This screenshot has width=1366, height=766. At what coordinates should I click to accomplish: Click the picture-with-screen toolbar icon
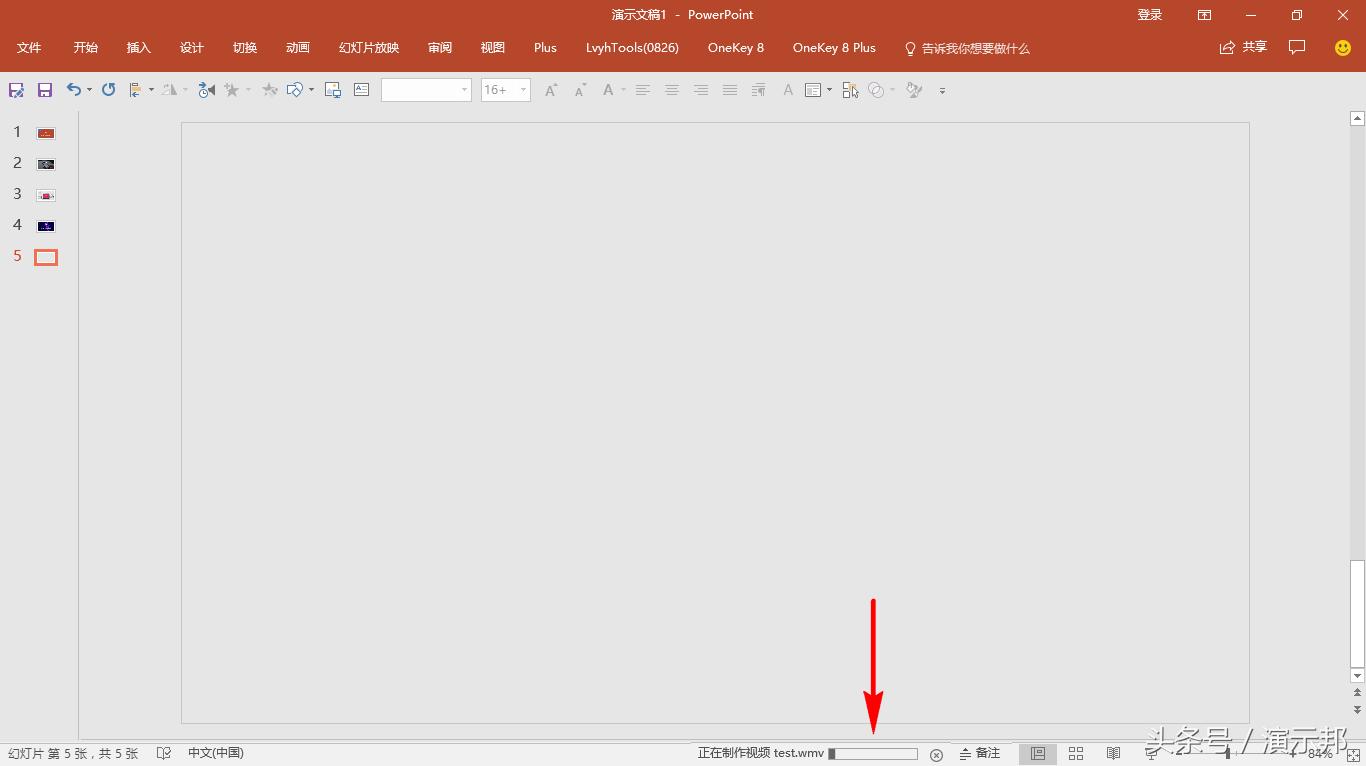click(x=333, y=90)
